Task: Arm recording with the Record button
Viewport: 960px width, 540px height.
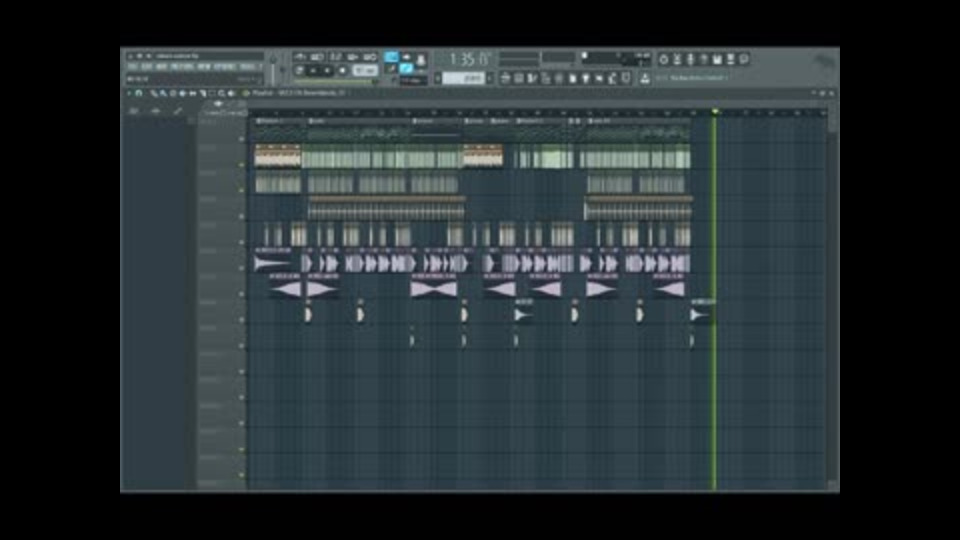Action: click(342, 70)
